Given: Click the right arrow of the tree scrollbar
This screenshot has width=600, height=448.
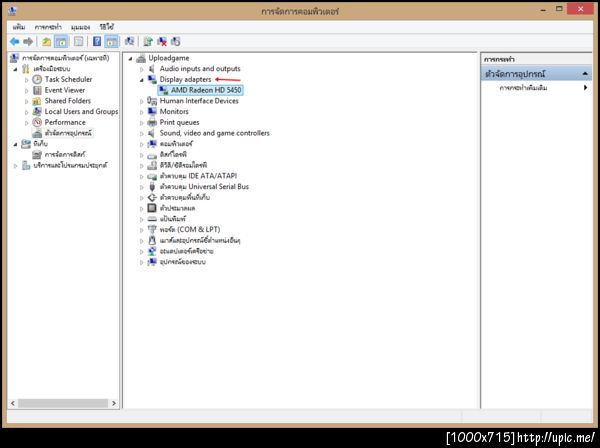Looking at the screenshot, I should 114,403.
